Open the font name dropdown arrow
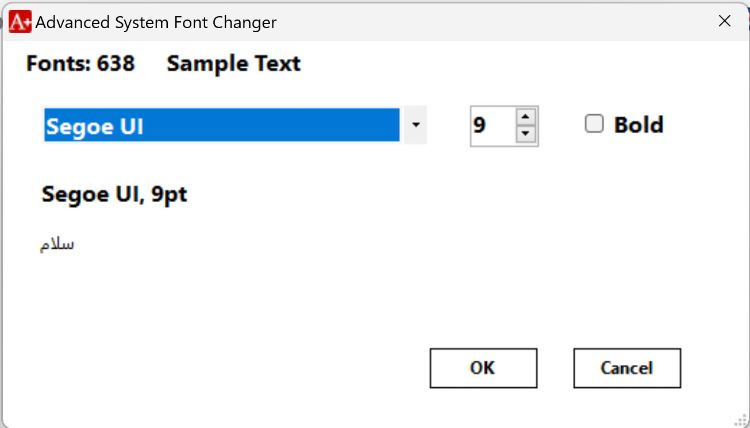Screen dimensions: 750x428 [415, 126]
